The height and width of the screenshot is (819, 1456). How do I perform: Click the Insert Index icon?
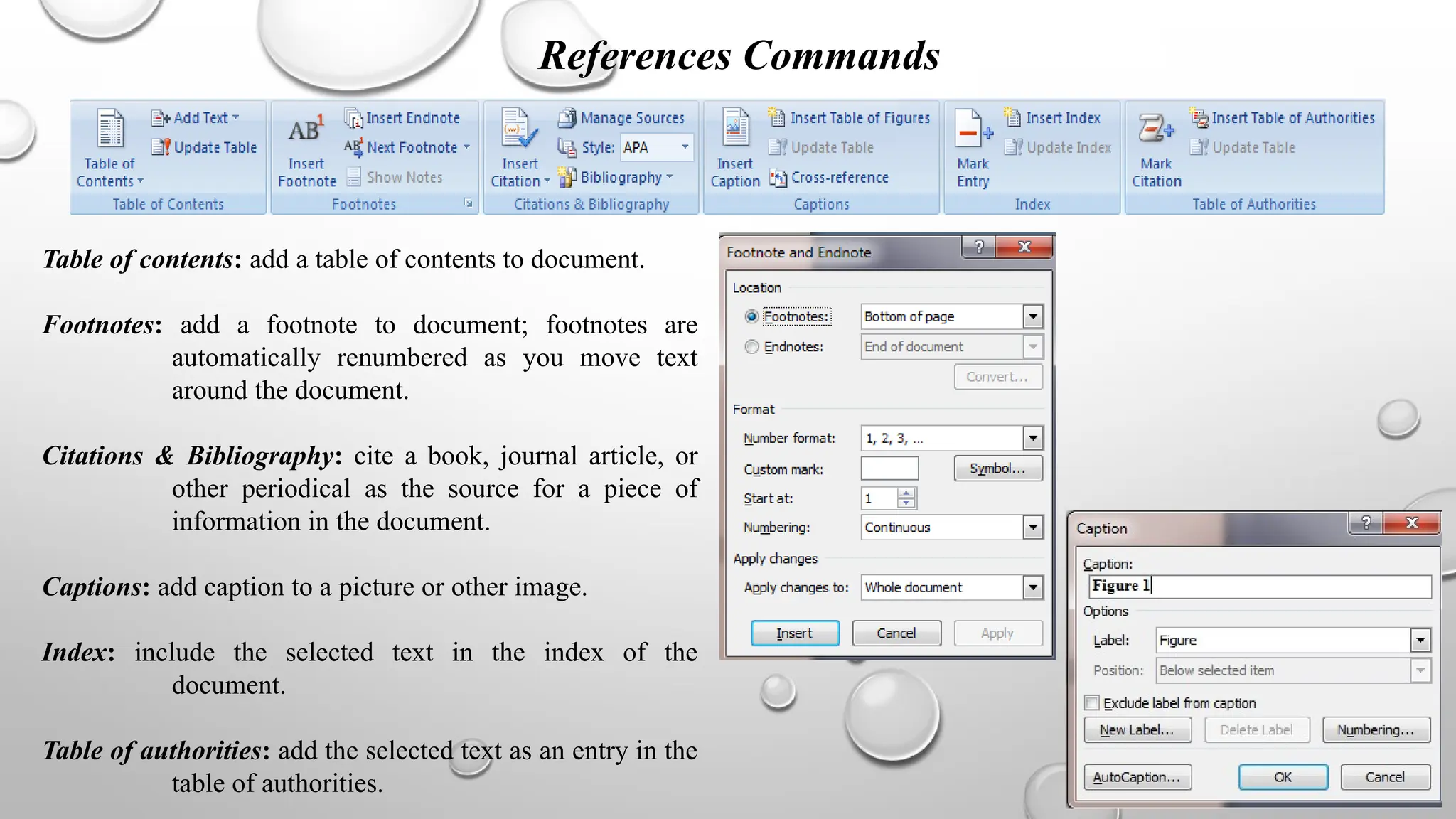tap(1012, 117)
